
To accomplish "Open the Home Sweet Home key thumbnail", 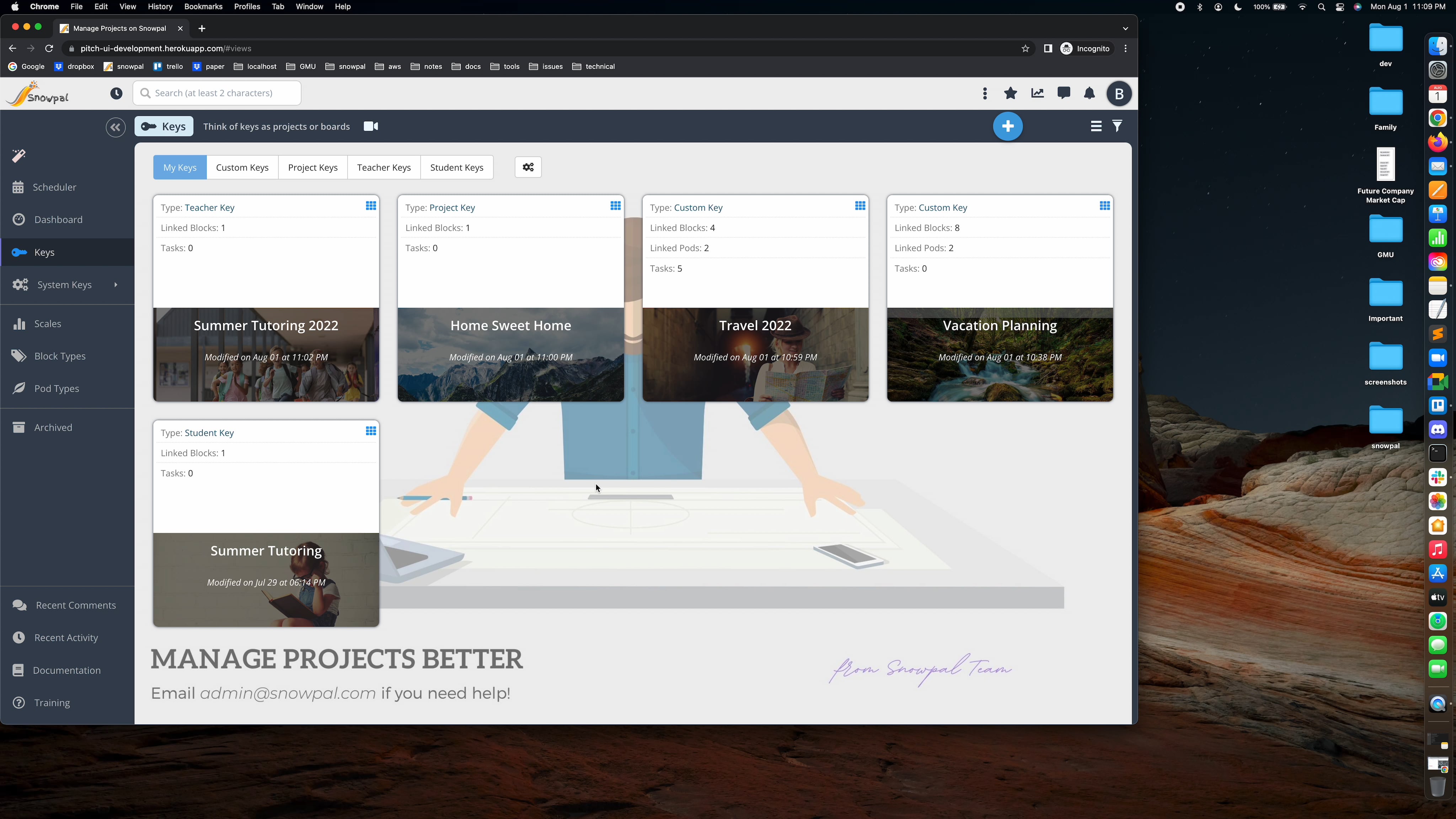I will (x=511, y=354).
